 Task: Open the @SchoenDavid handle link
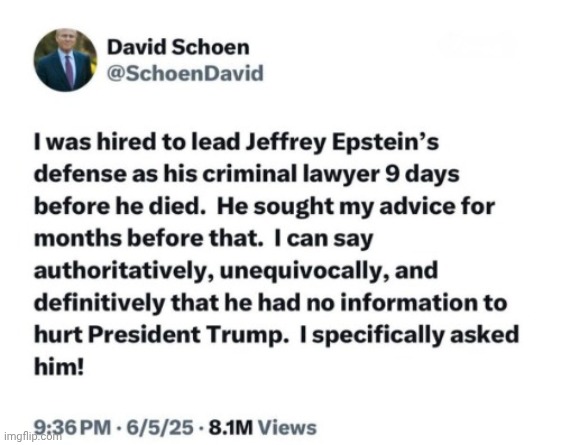coord(185,73)
